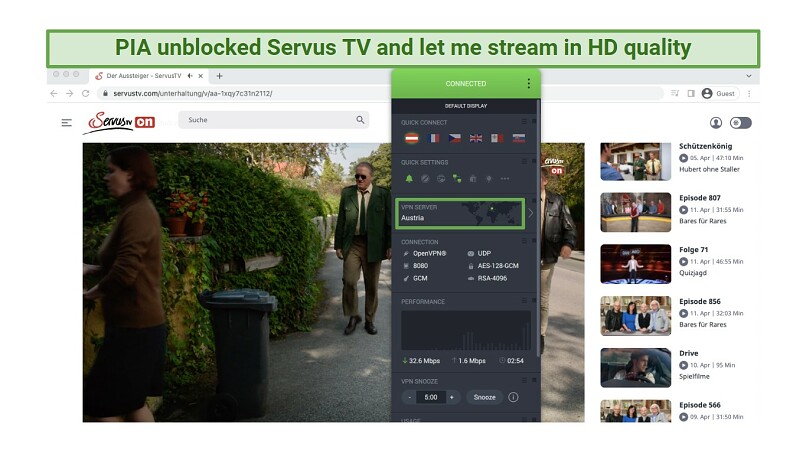Screen dimensions: 806x453
Task: Bookmark the Quick Settings tile
Action: [534, 161]
